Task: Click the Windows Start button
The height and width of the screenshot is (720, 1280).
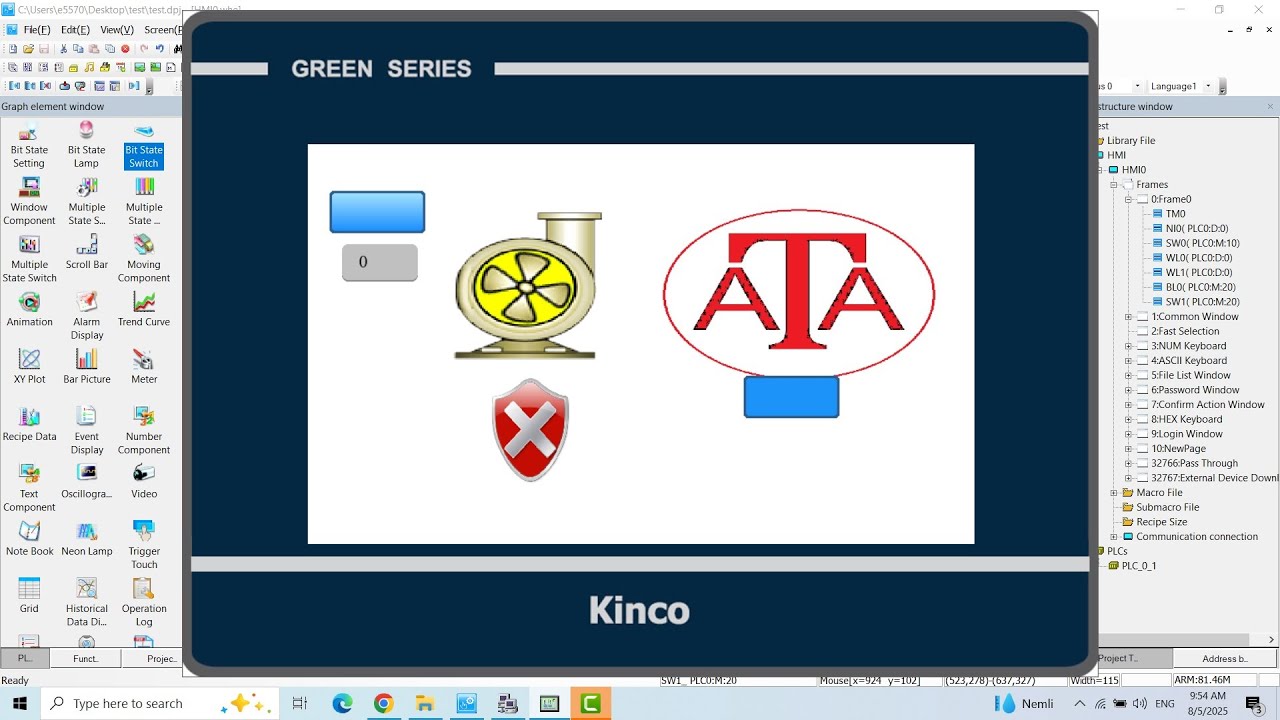Action: coord(19,703)
